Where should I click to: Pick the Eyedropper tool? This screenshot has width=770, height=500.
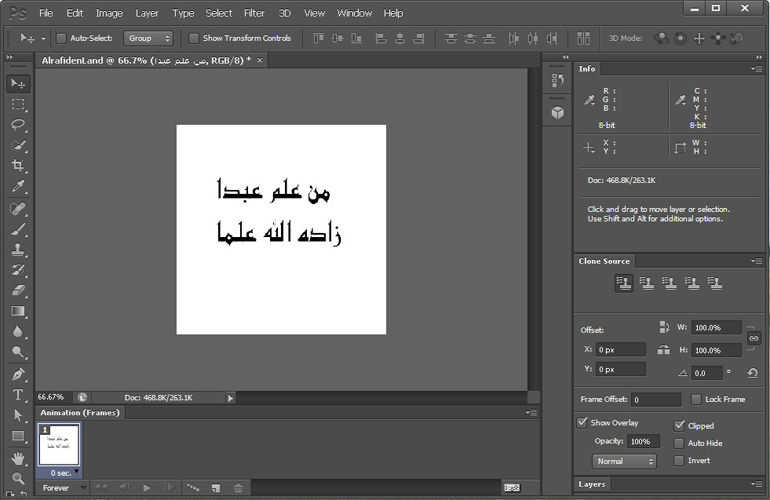pos(18,187)
